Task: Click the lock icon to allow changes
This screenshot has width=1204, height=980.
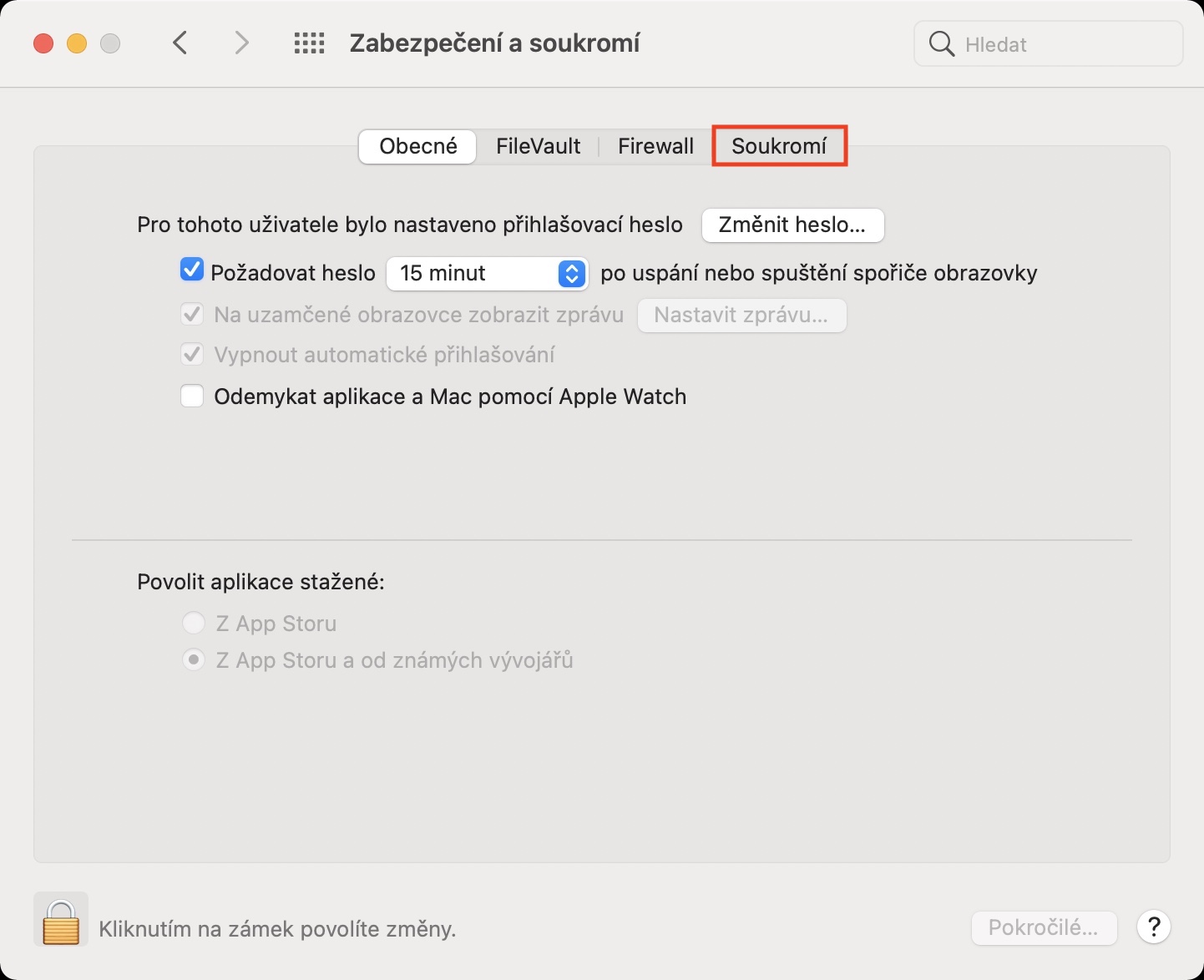Action: 61,920
